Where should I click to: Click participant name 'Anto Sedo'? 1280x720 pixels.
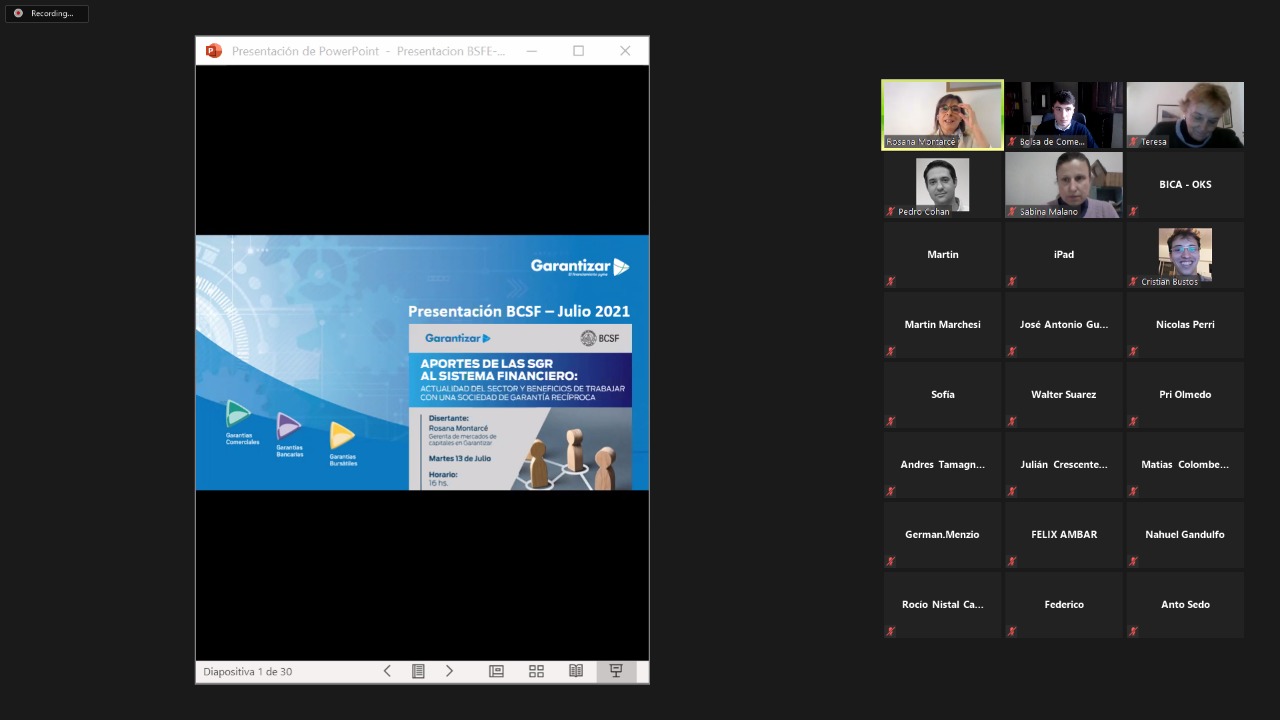(x=1185, y=604)
